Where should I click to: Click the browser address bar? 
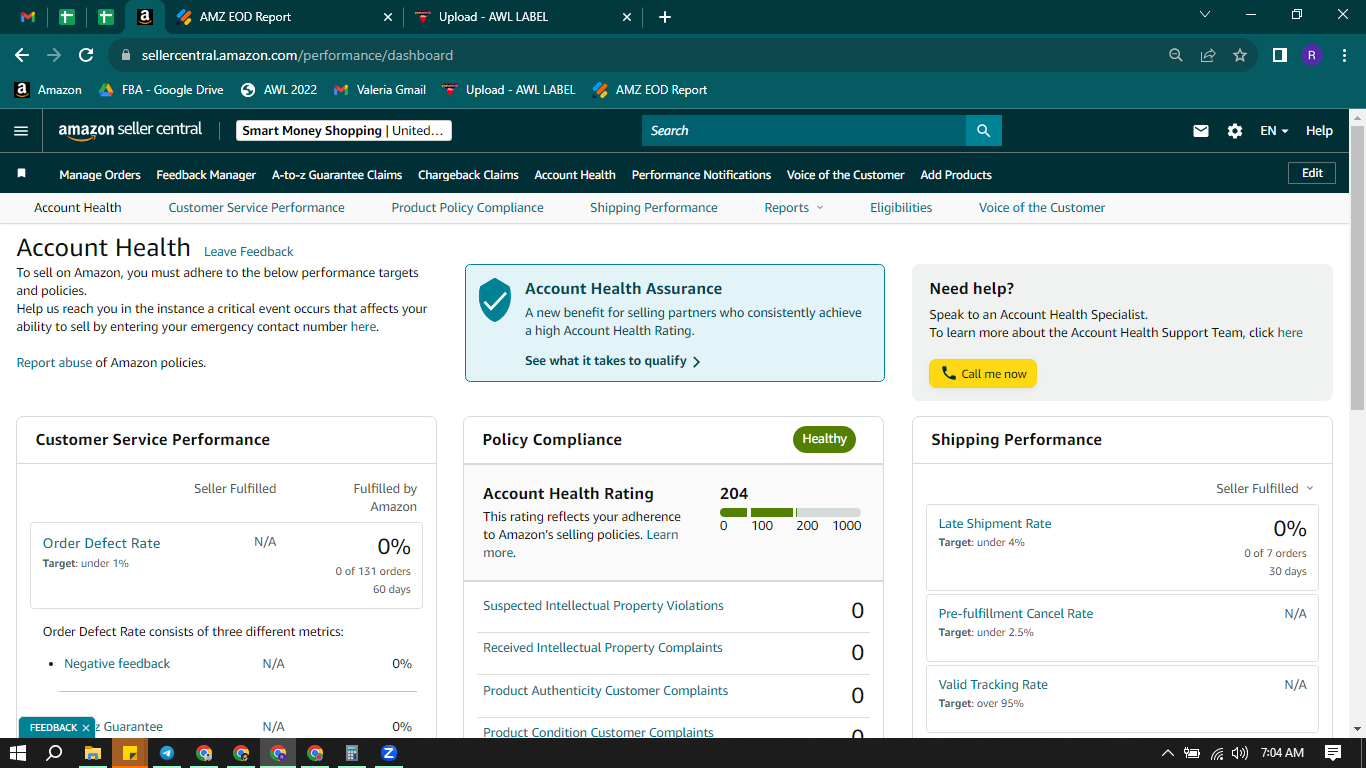pyautogui.click(x=640, y=55)
